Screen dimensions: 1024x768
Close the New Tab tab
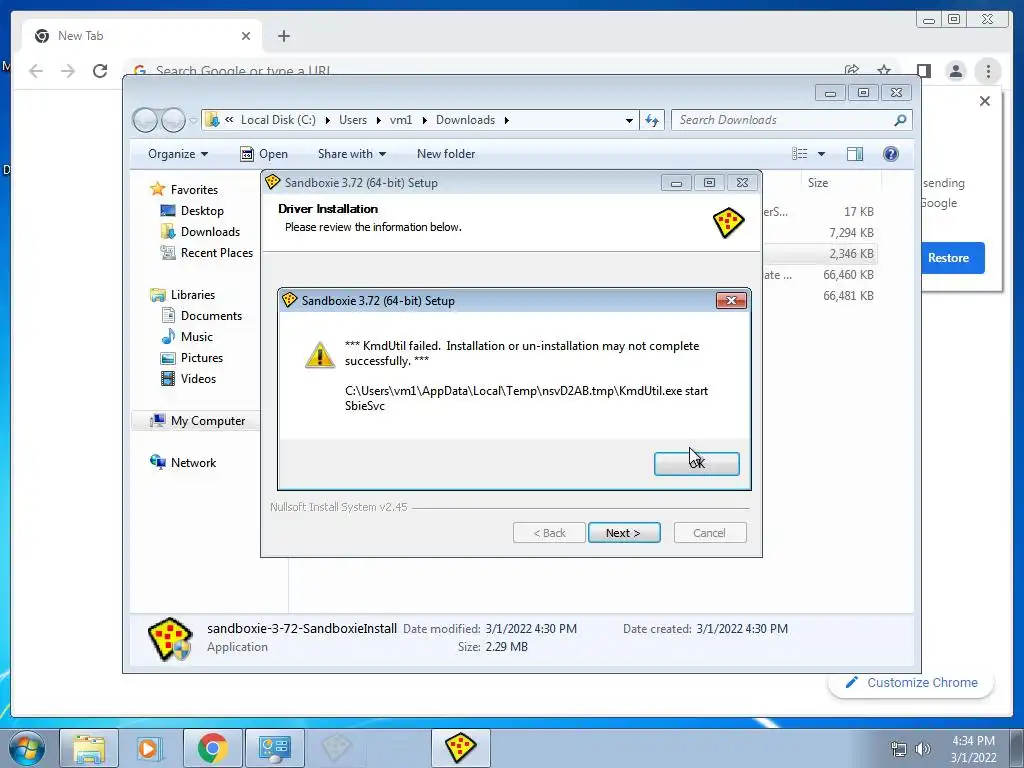click(x=246, y=36)
